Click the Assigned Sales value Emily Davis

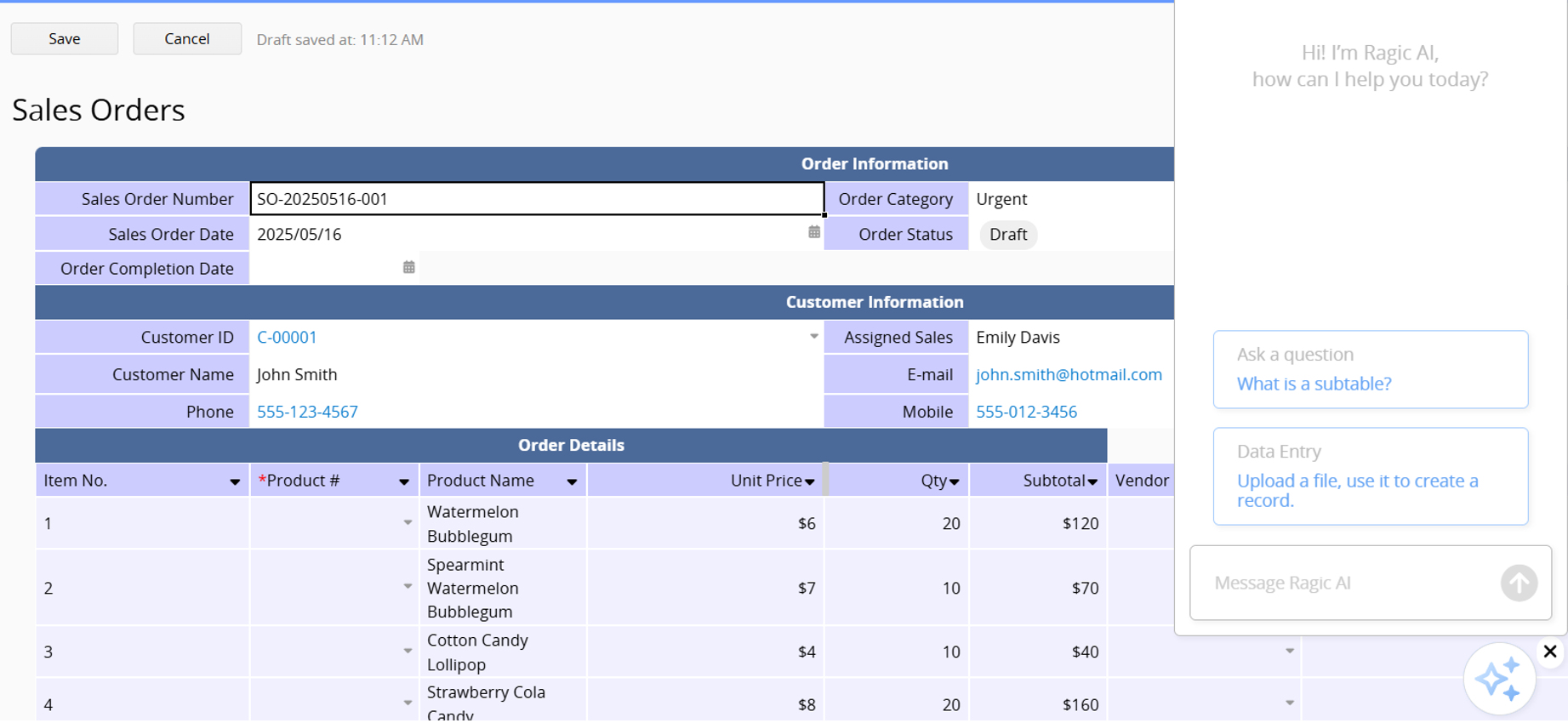[x=1018, y=338]
